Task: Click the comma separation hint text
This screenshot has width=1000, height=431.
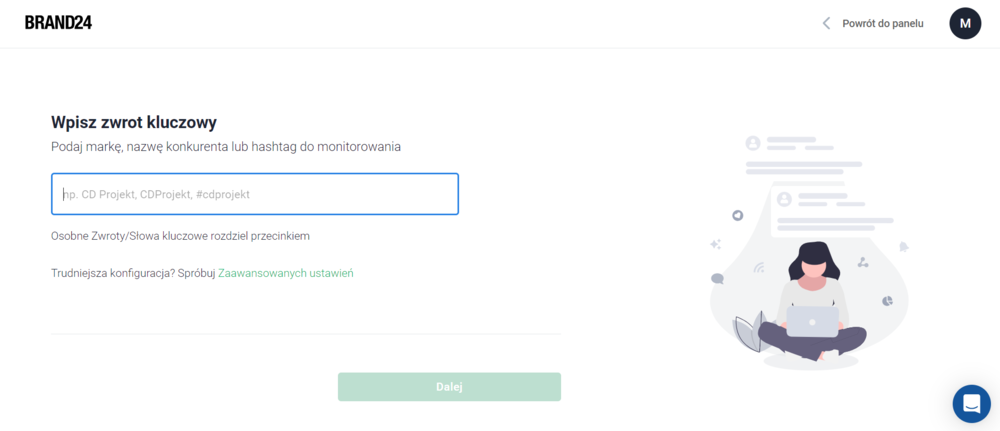Action: click(x=180, y=236)
